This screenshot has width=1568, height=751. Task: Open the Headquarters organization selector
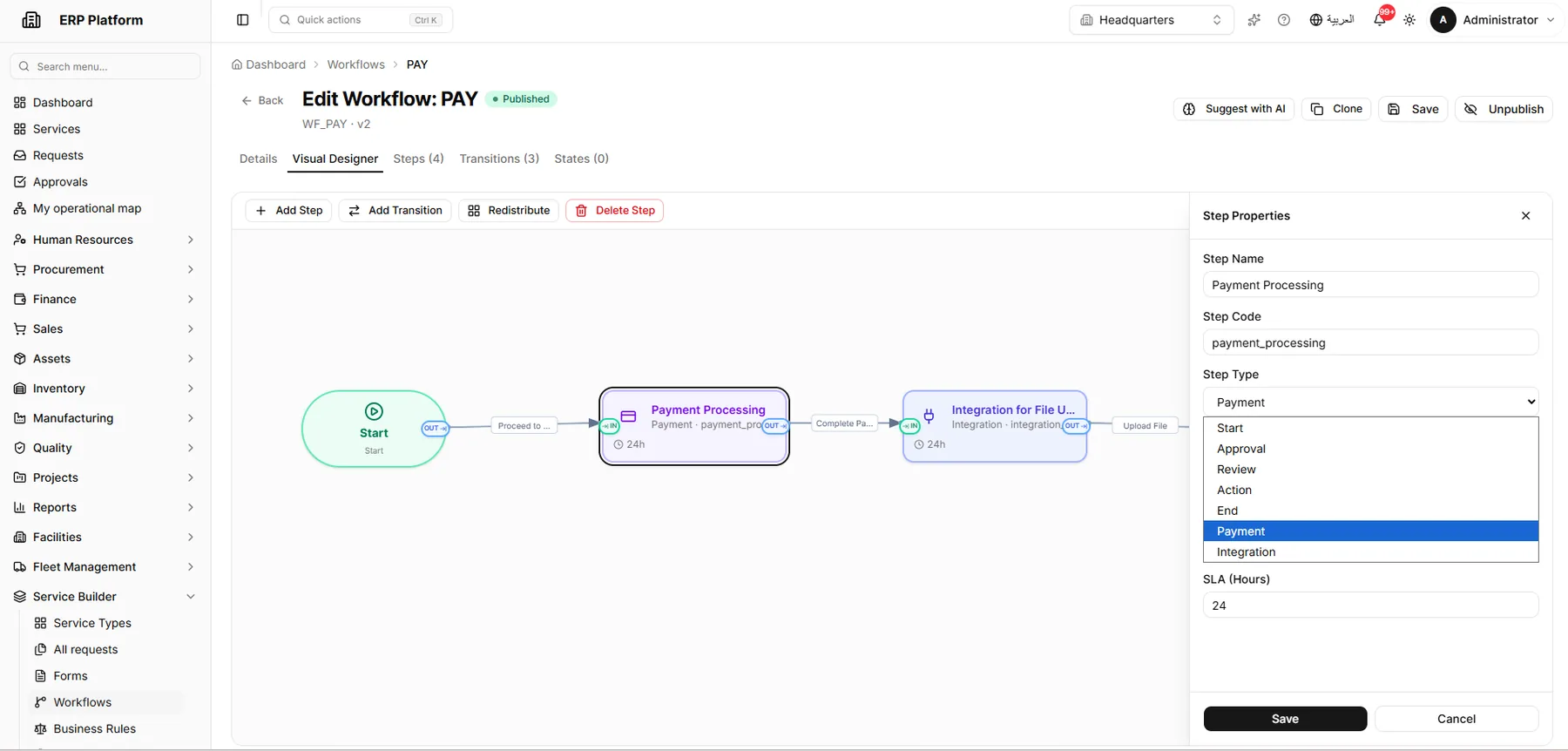tap(1151, 20)
